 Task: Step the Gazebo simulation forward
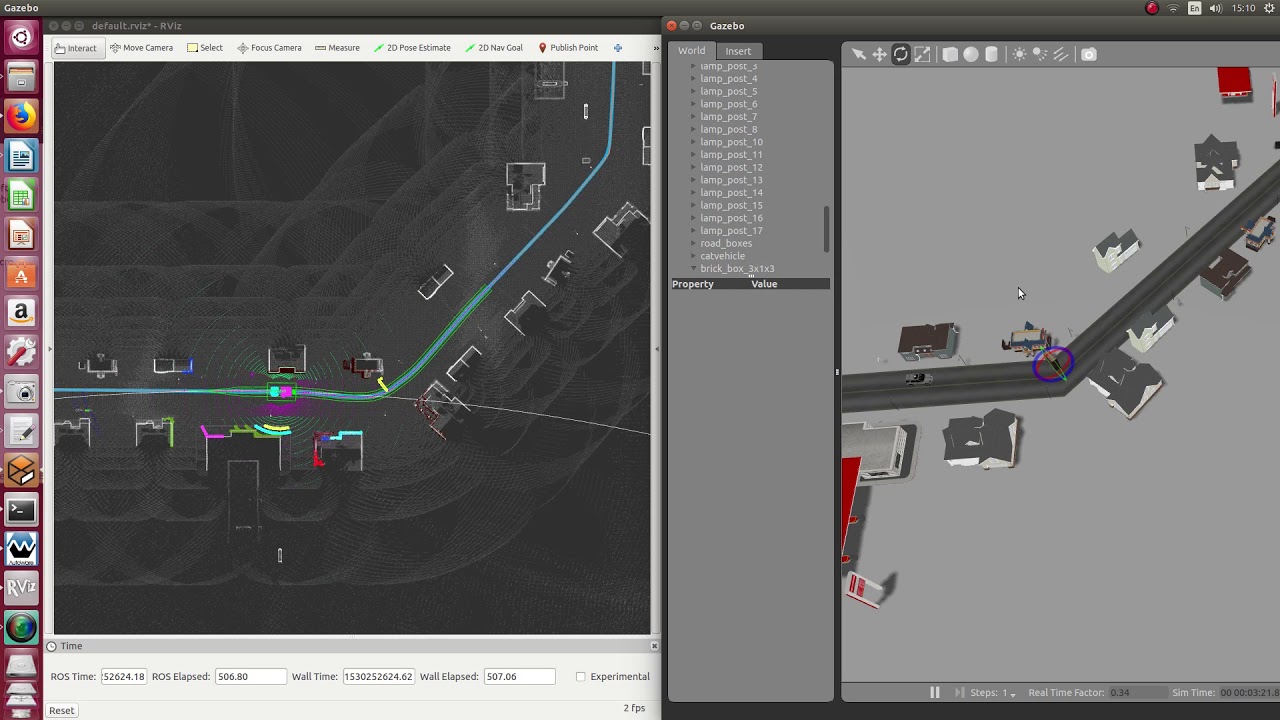pyautogui.click(x=959, y=692)
